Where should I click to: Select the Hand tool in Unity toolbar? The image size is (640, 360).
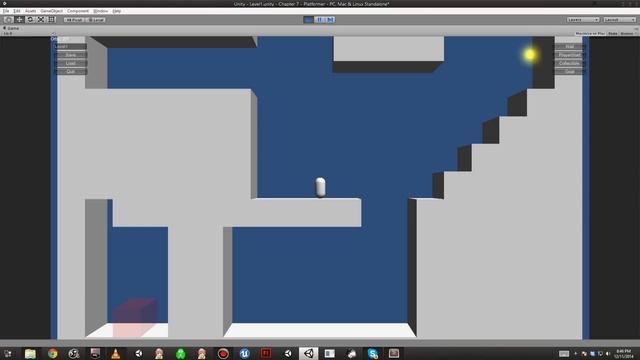[8, 20]
